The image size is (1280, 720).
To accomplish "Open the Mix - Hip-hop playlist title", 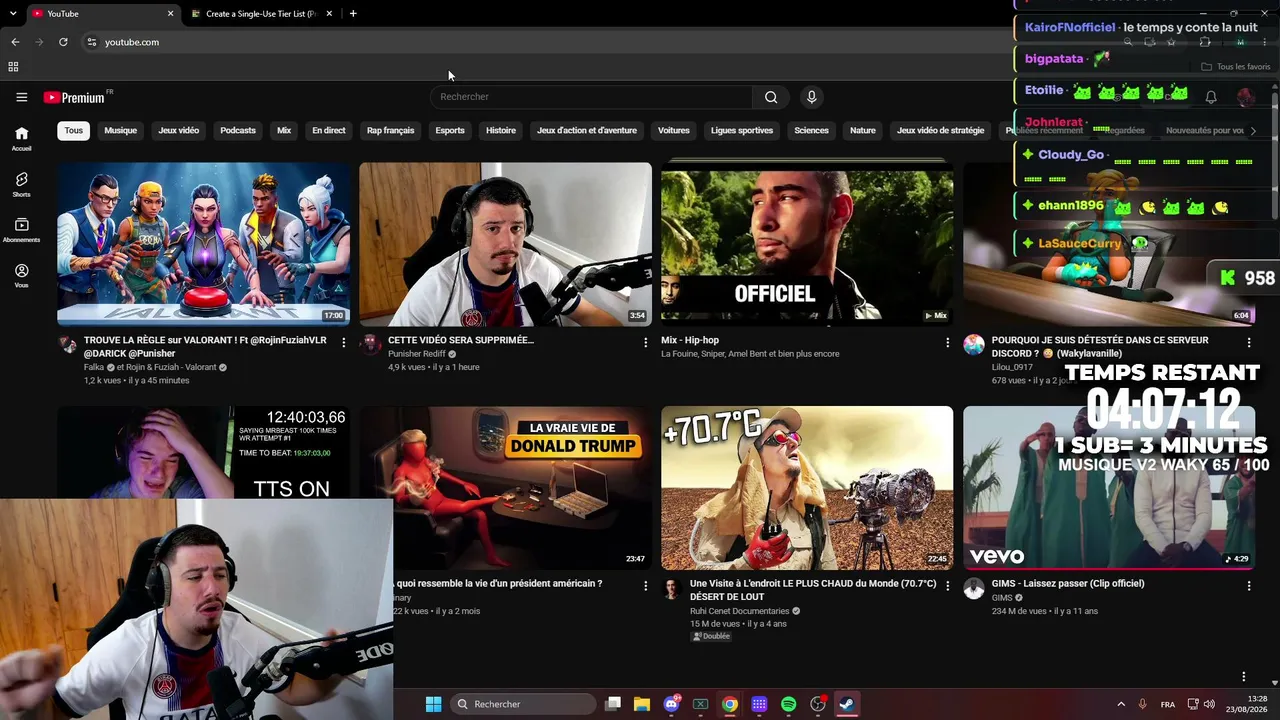I will (690, 340).
